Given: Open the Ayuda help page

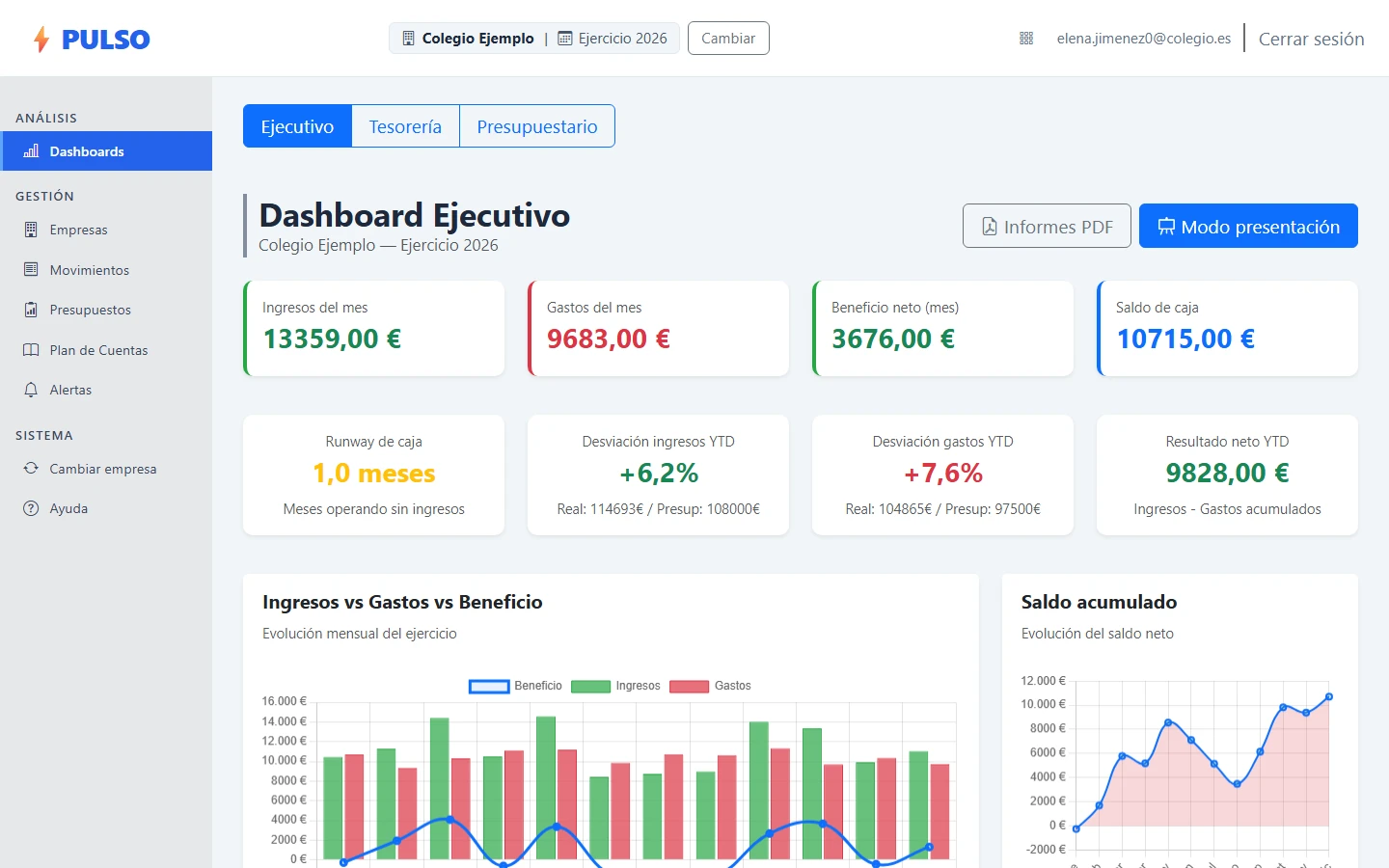Looking at the screenshot, I should (106, 508).
